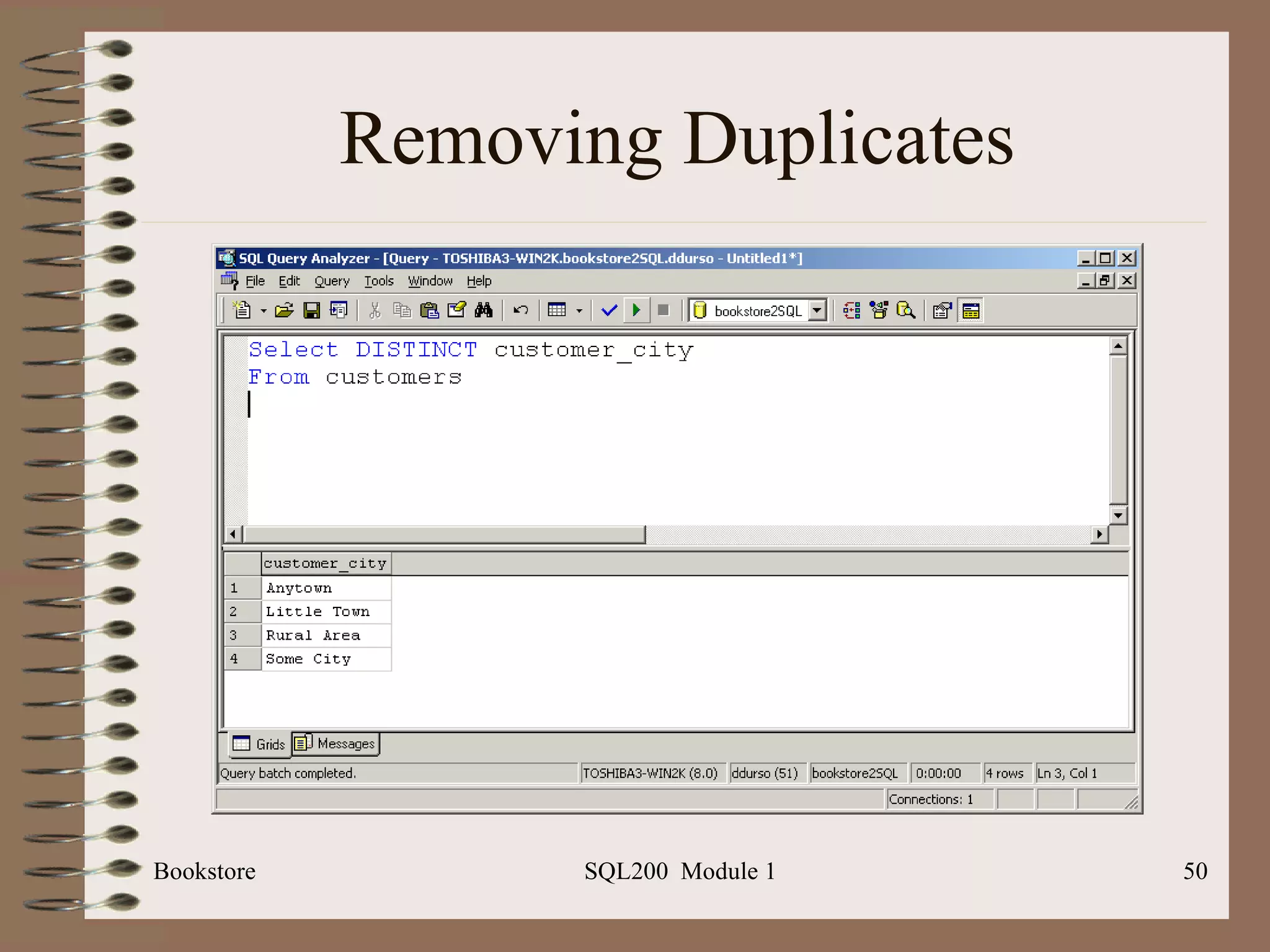The width and height of the screenshot is (1270, 952).
Task: Click the Open file folder icon
Action: click(x=284, y=310)
